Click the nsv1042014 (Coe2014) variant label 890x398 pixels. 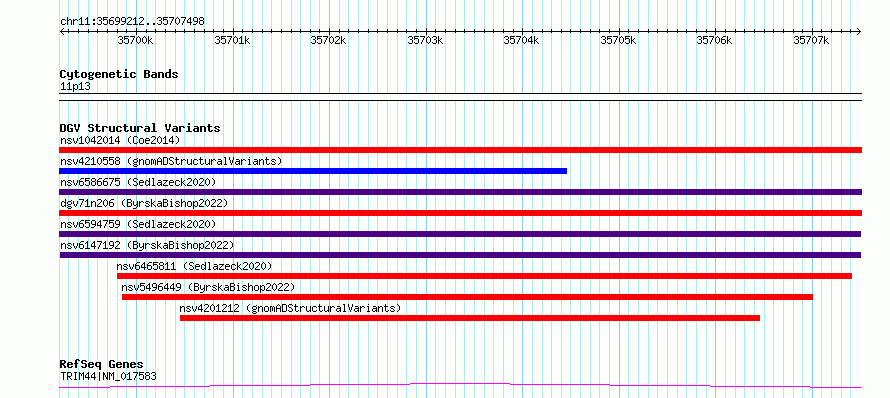pyautogui.click(x=120, y=140)
